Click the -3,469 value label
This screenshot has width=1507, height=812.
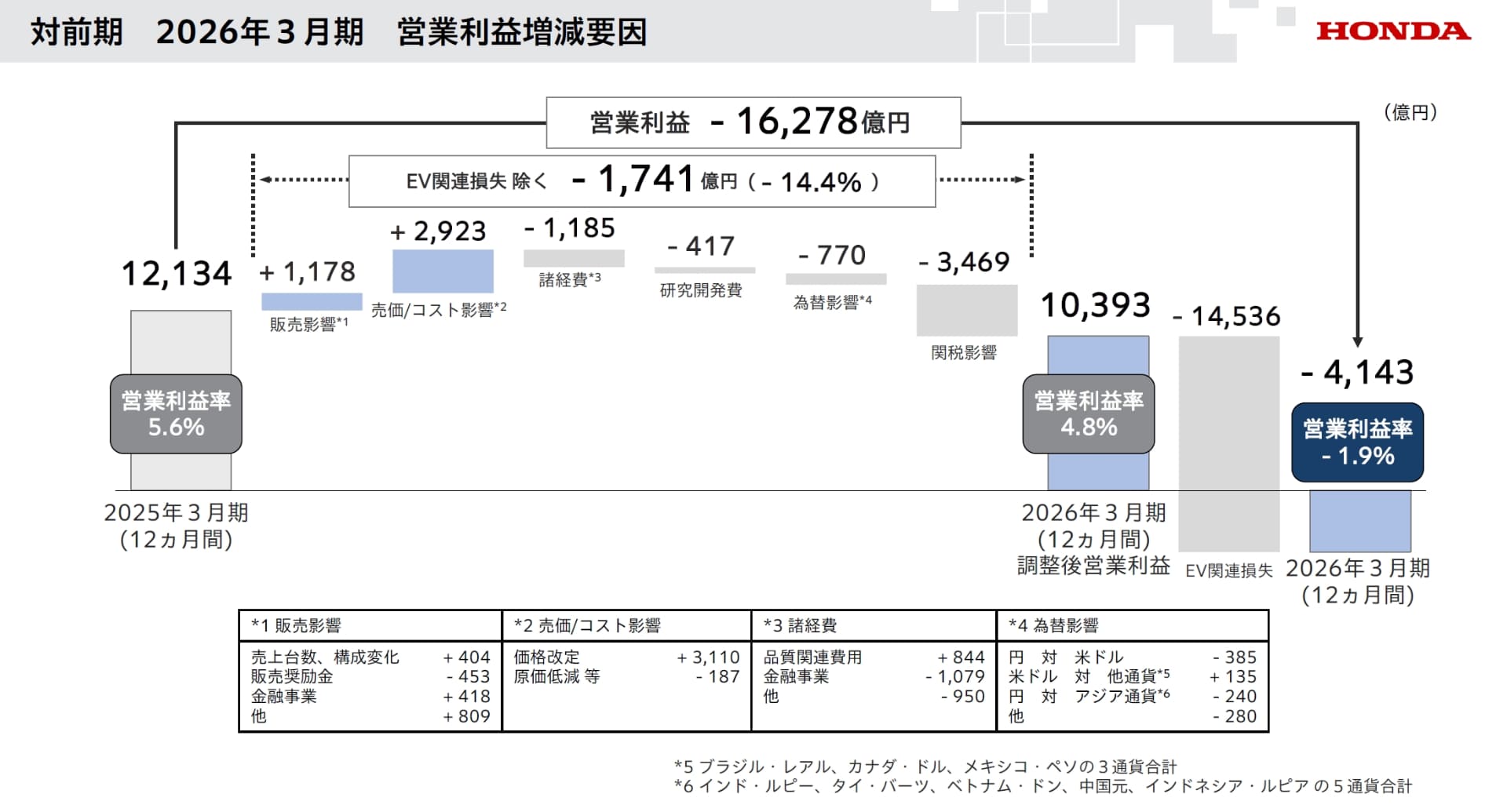point(964,262)
